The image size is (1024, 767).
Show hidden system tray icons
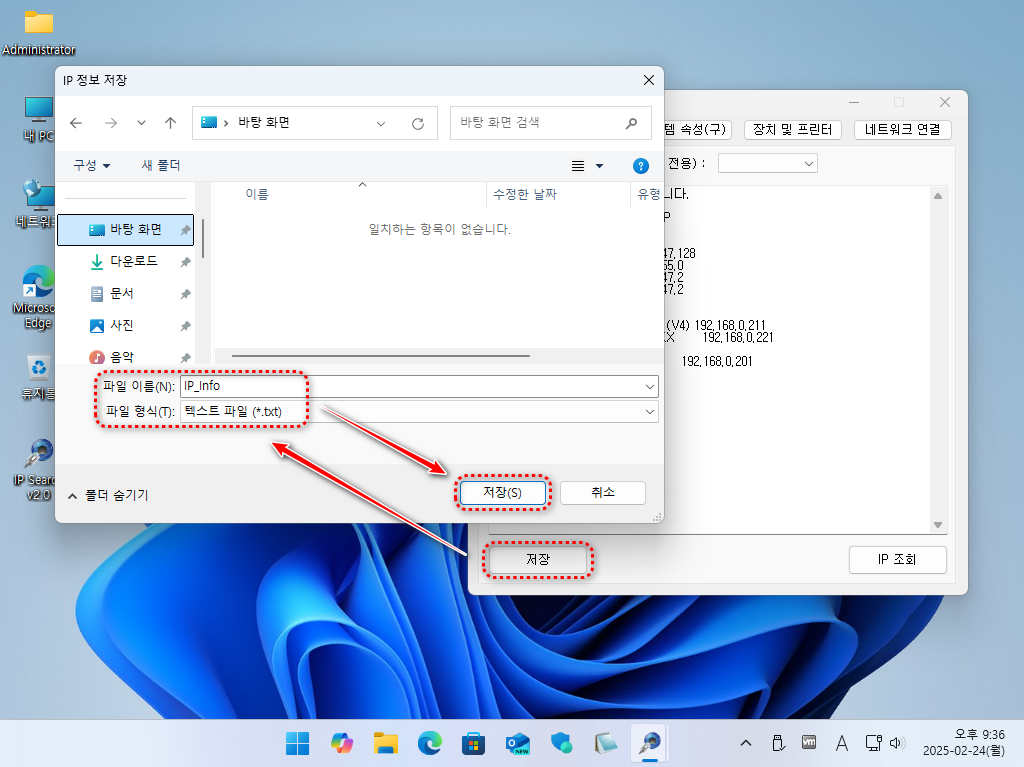746,743
